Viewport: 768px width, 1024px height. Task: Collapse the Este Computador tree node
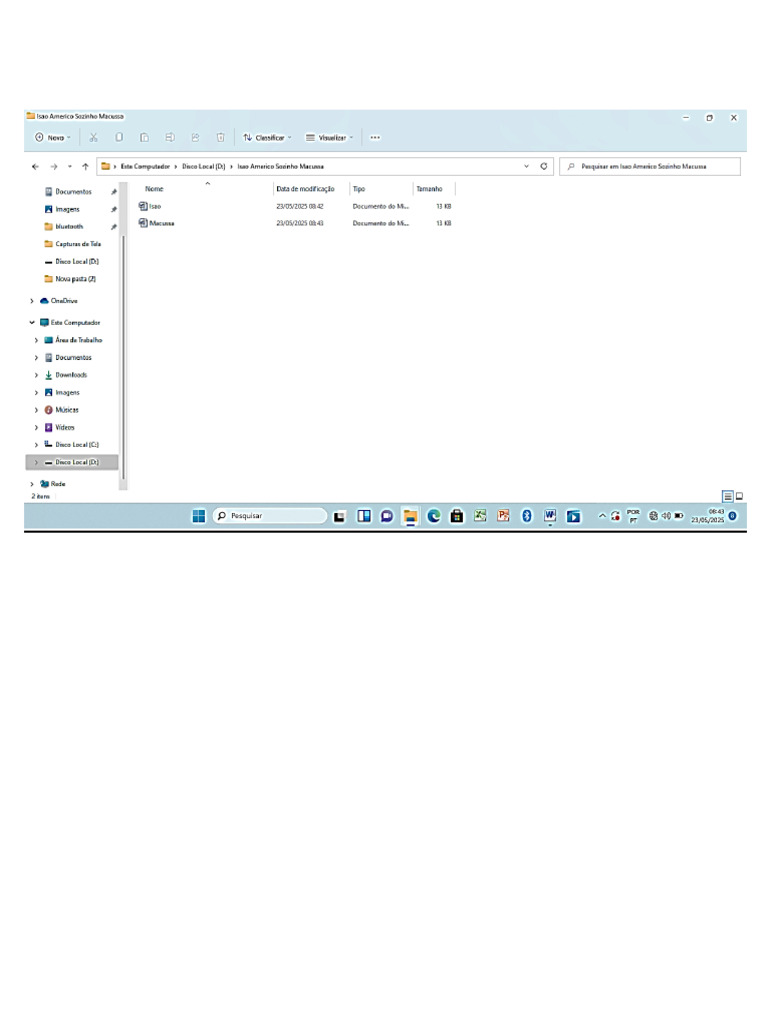[32, 323]
